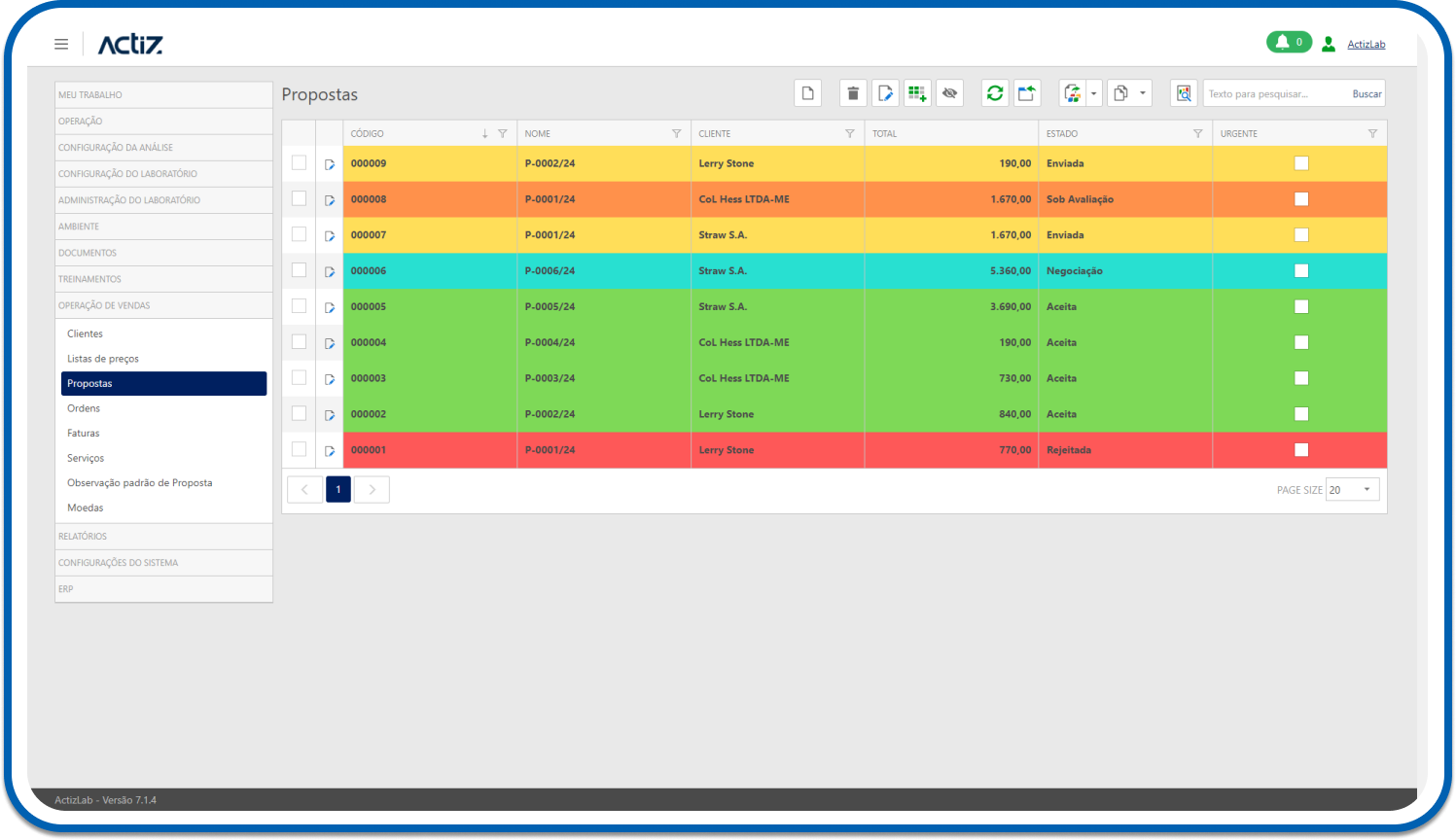Open the Urgente column filter
Screen dimensions: 1456x840
point(1372,134)
